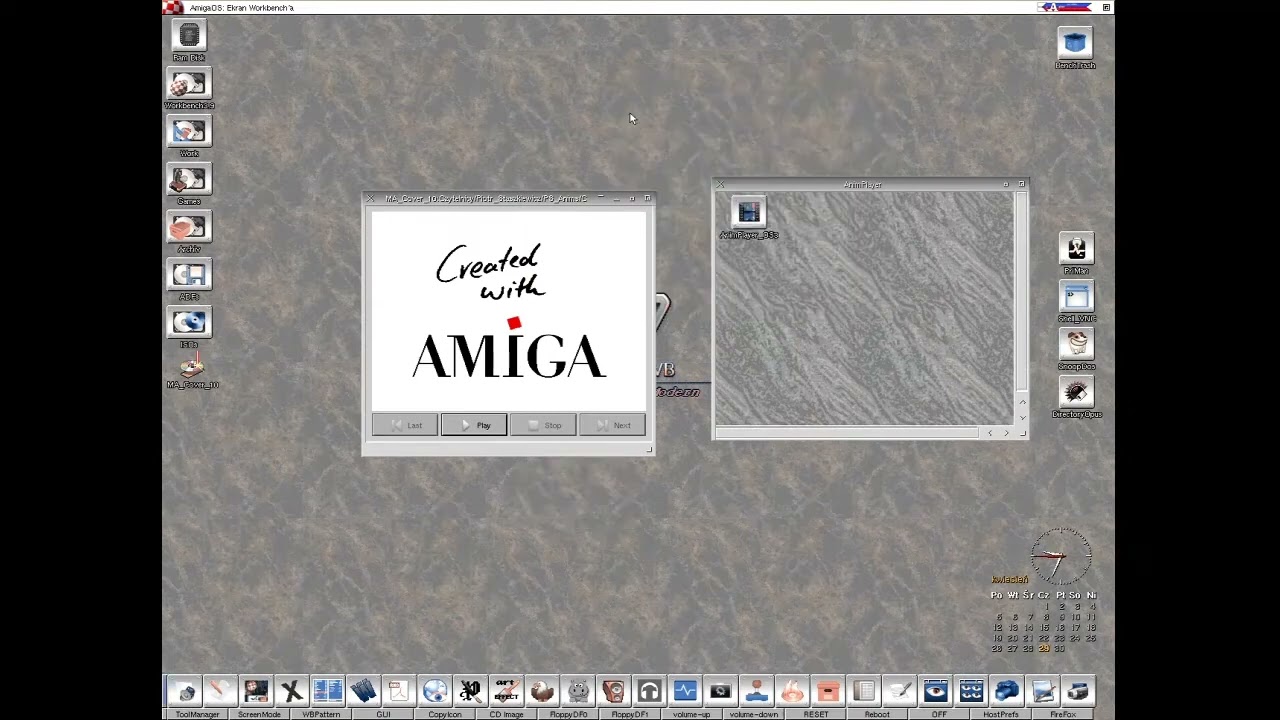This screenshot has height=720, width=1280.
Task: Open the art EFFECT dock icon
Action: [x=506, y=691]
